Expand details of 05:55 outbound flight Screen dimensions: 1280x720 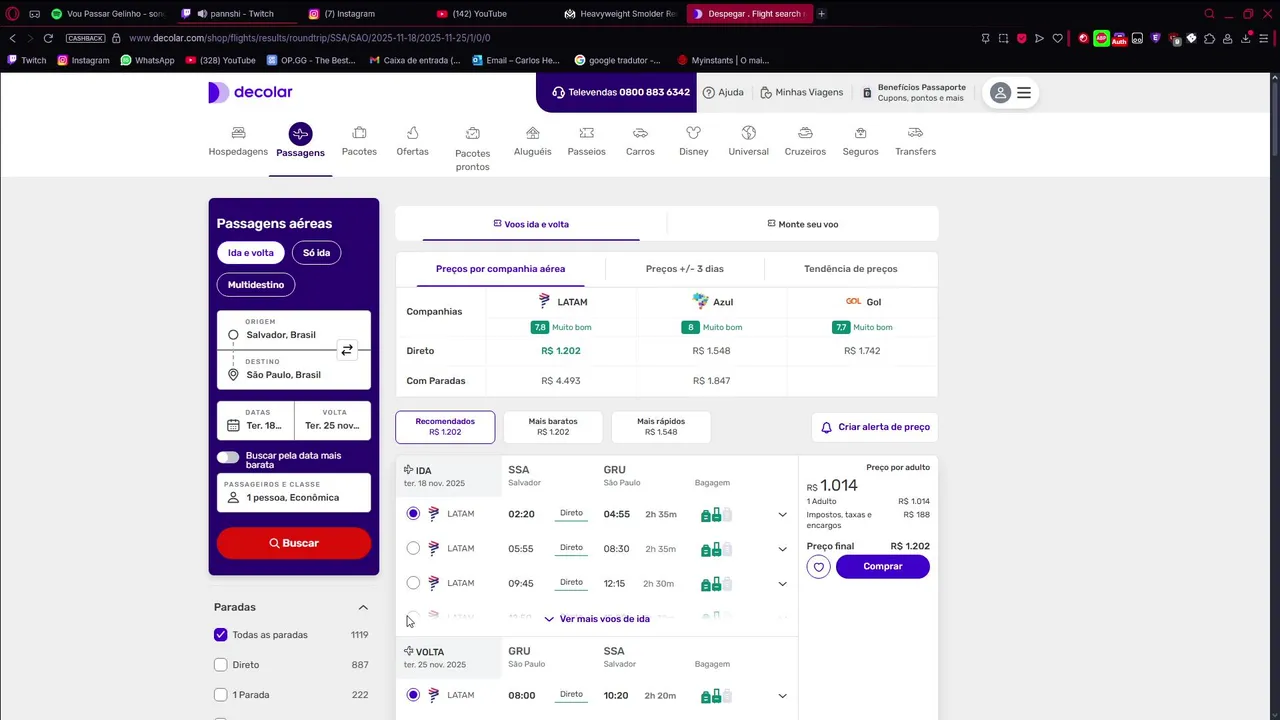point(782,549)
